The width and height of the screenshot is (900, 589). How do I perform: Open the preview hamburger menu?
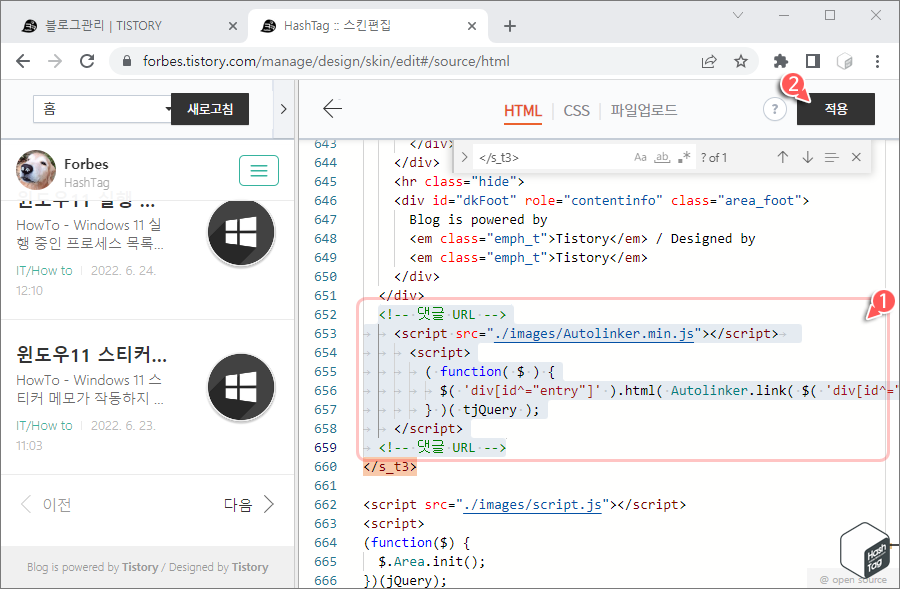(x=259, y=170)
